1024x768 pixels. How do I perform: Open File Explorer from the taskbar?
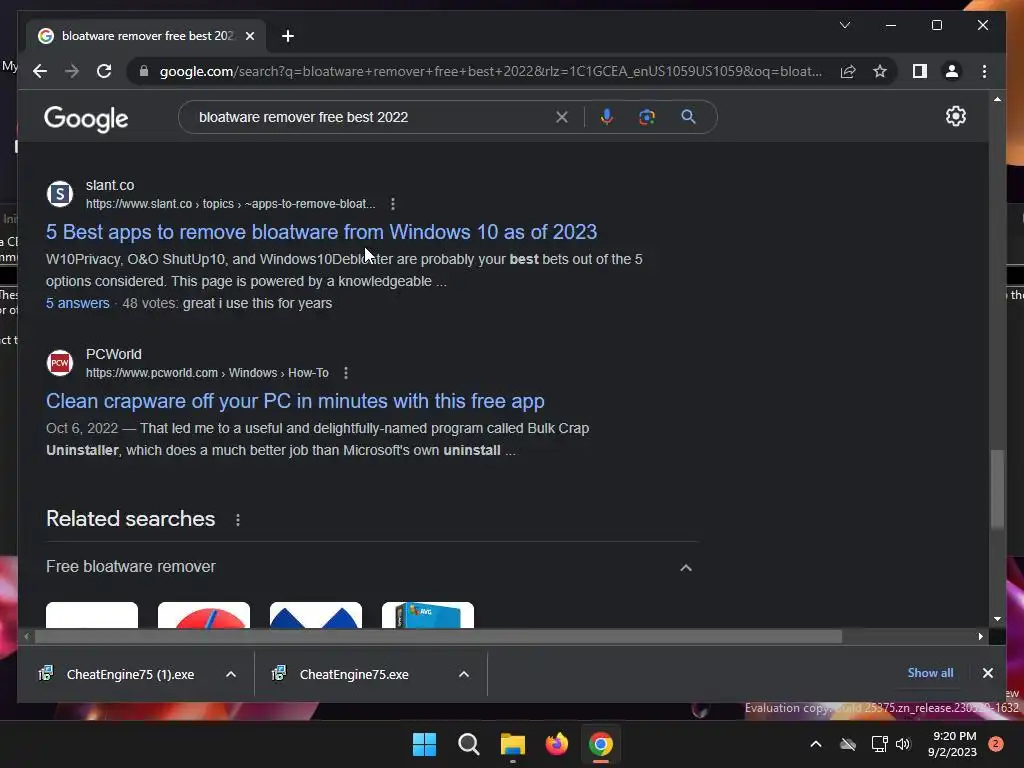513,744
